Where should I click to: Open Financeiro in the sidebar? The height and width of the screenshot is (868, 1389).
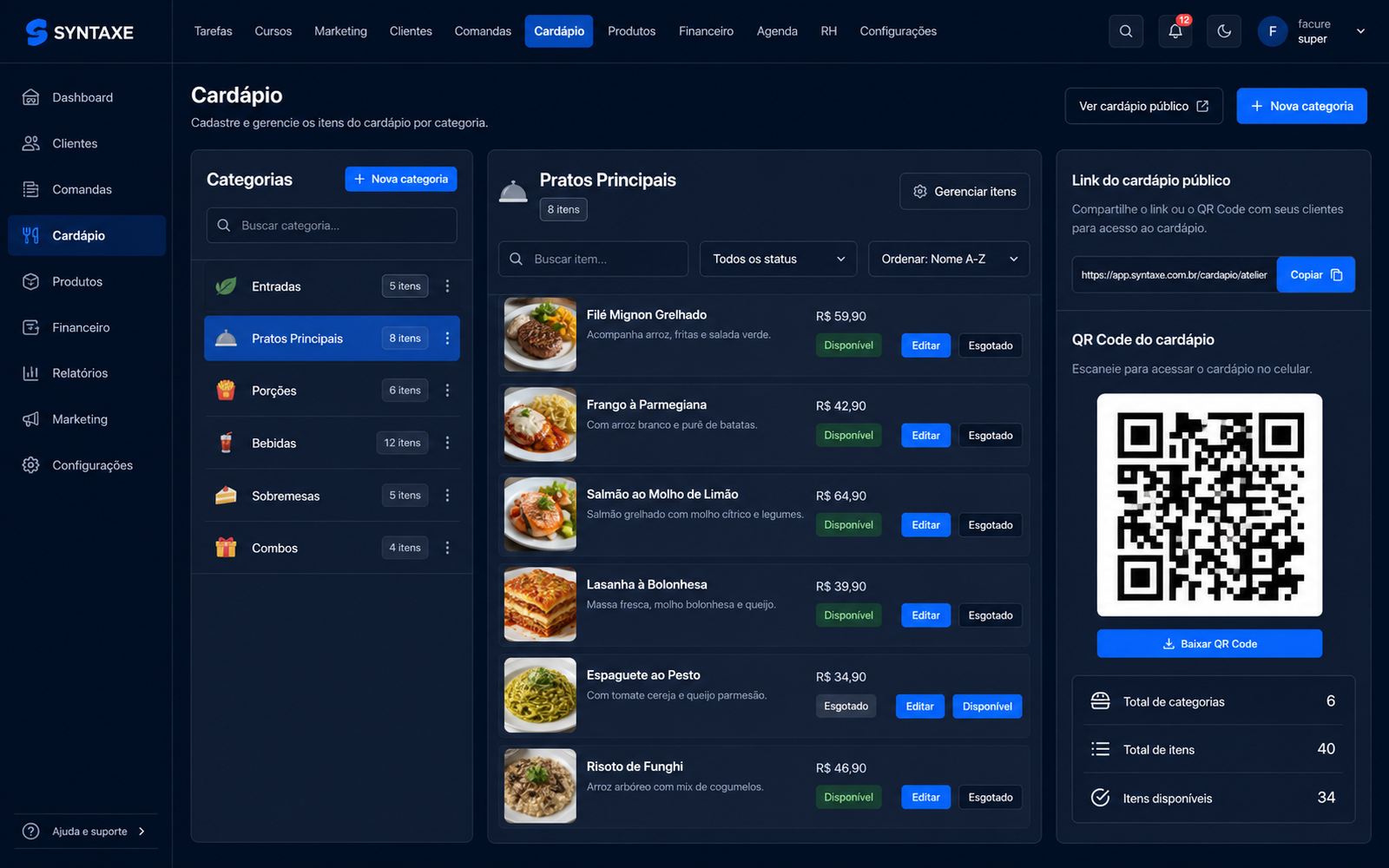(x=87, y=327)
